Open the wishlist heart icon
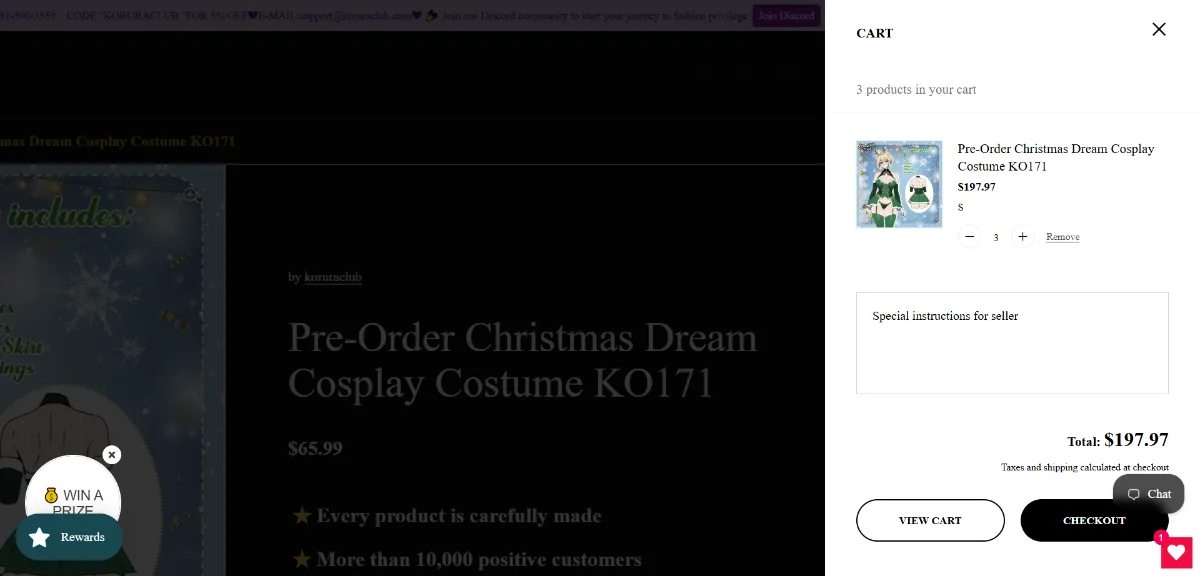The width and height of the screenshot is (1200, 576). (1176, 552)
